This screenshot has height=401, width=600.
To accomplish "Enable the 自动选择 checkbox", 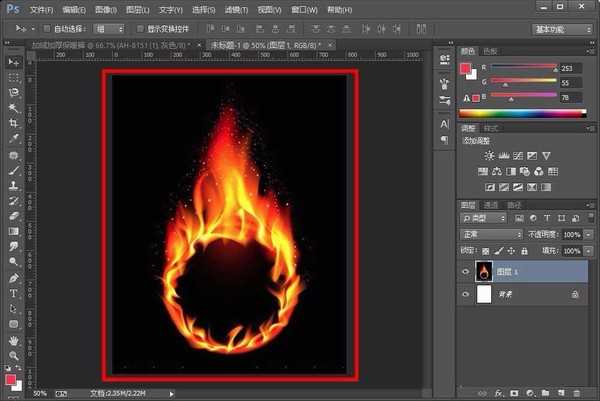I will coord(49,30).
